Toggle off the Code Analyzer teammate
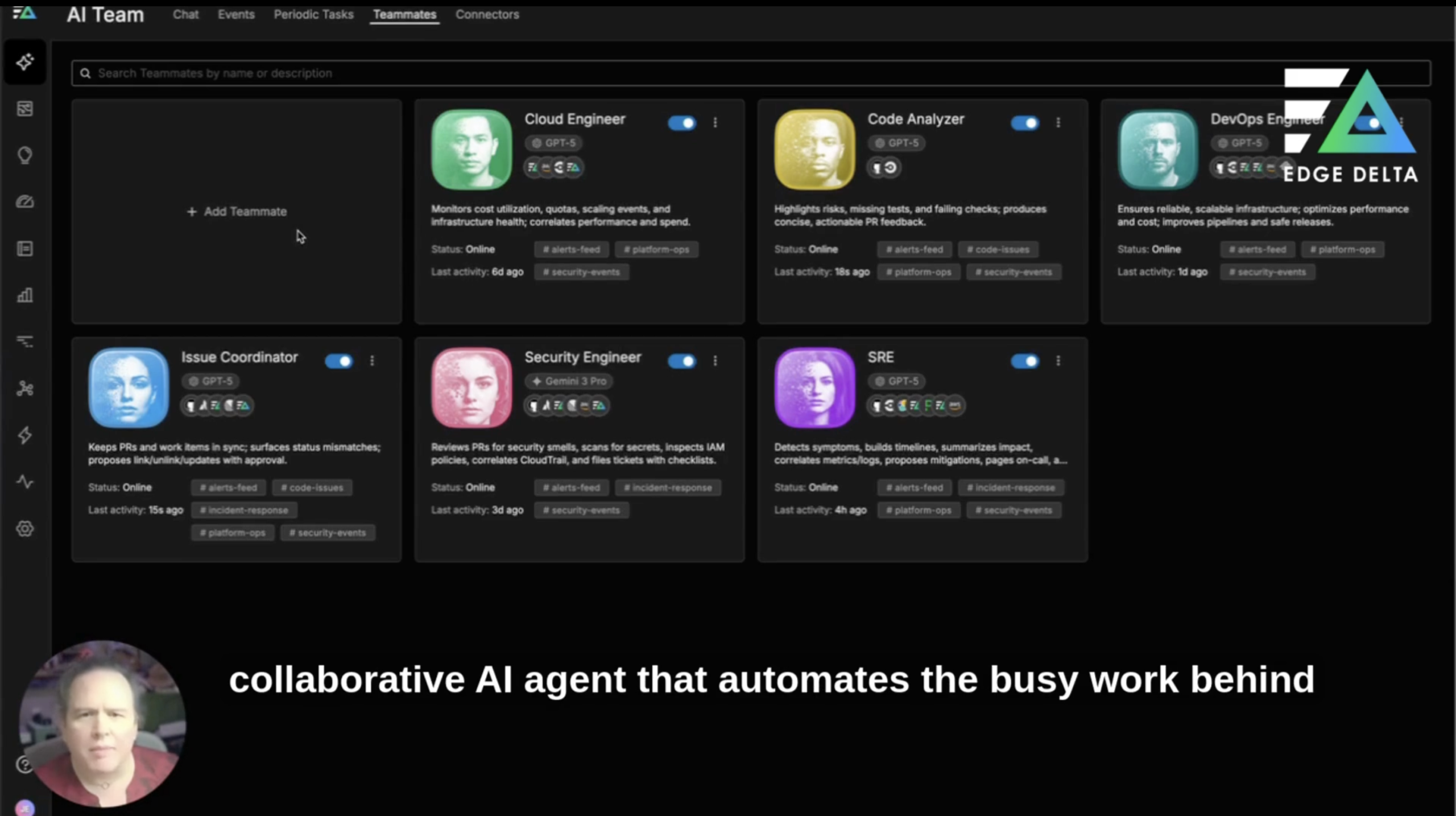This screenshot has height=816, width=1456. tap(1024, 123)
